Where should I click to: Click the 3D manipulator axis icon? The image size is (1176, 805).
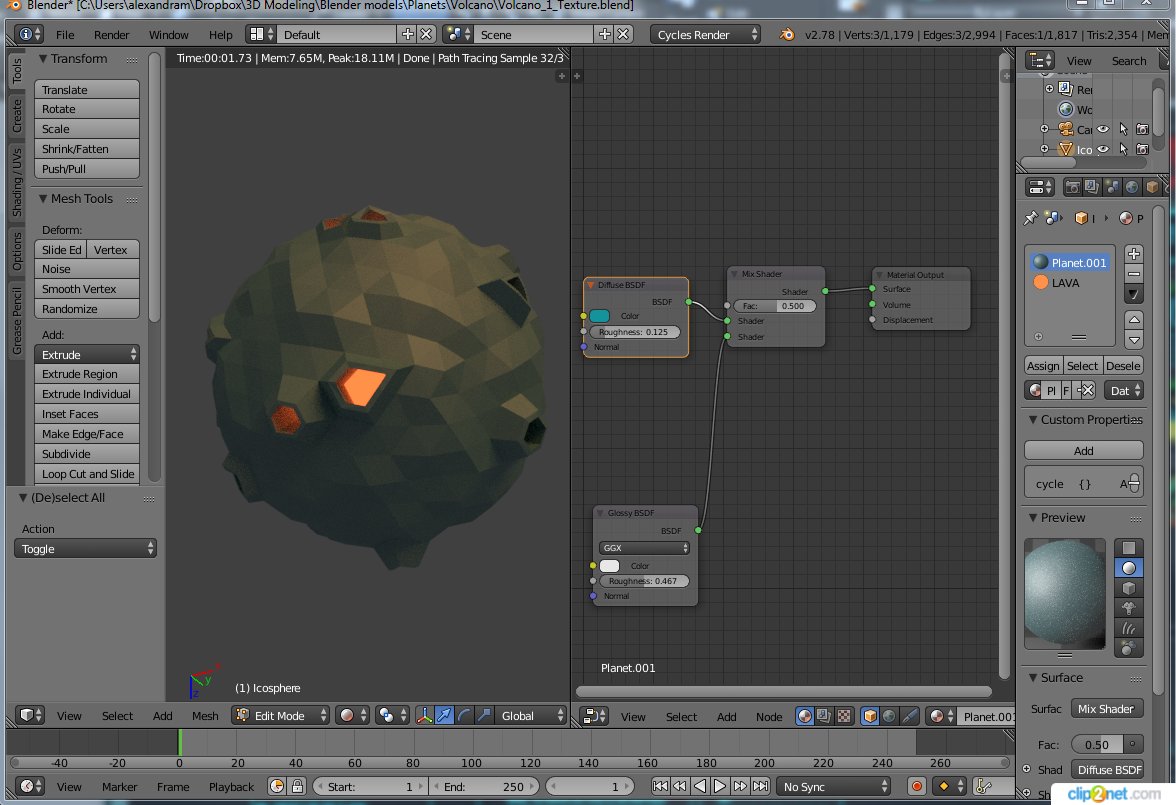424,715
